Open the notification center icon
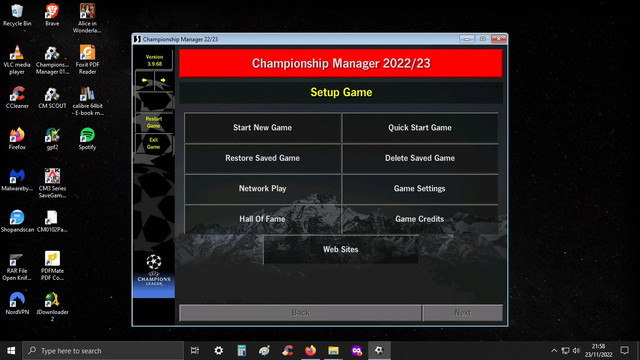This screenshot has width=640, height=360. point(624,351)
